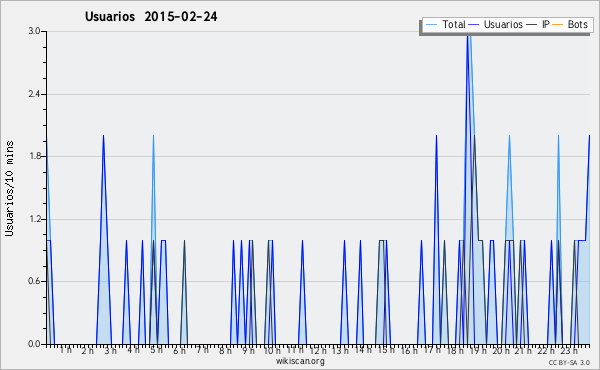The image size is (600, 370).
Task: Open the wikiscan.org source label
Action: pyautogui.click(x=300, y=361)
